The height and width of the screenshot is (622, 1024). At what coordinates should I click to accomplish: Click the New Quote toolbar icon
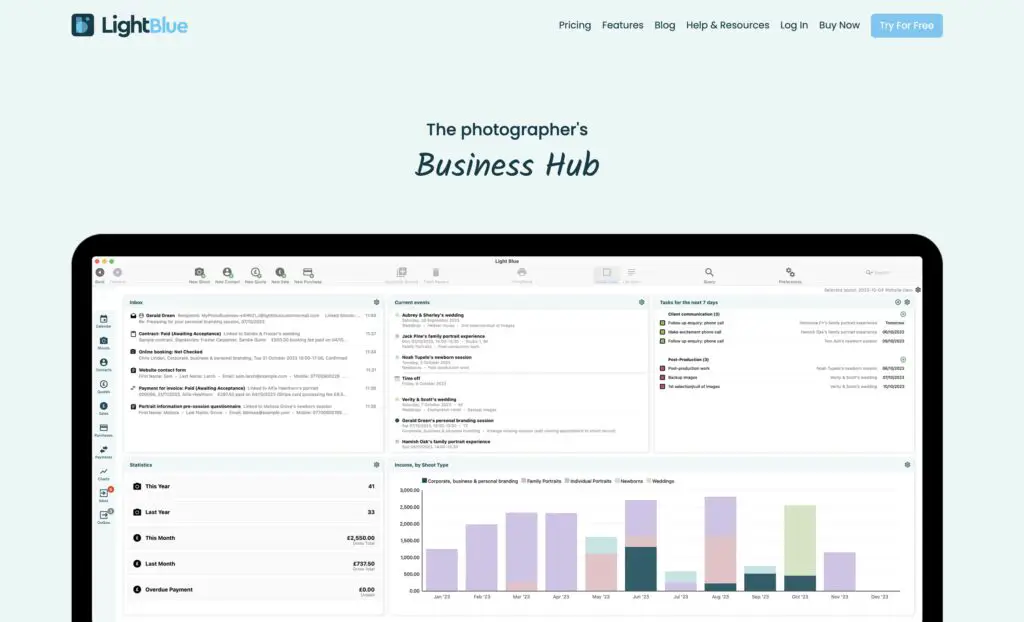point(255,272)
